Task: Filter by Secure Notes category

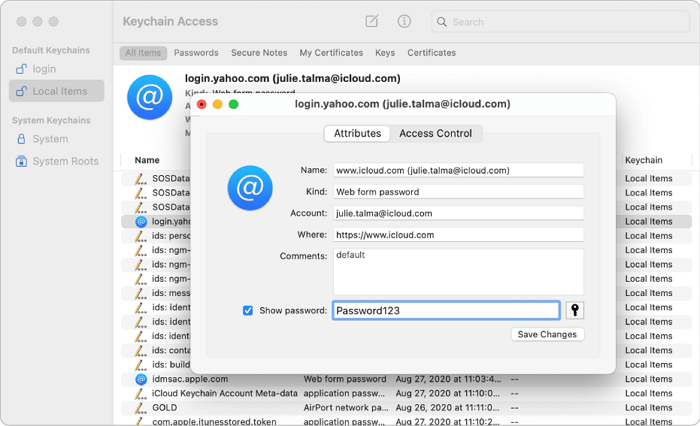Action: 259,53
